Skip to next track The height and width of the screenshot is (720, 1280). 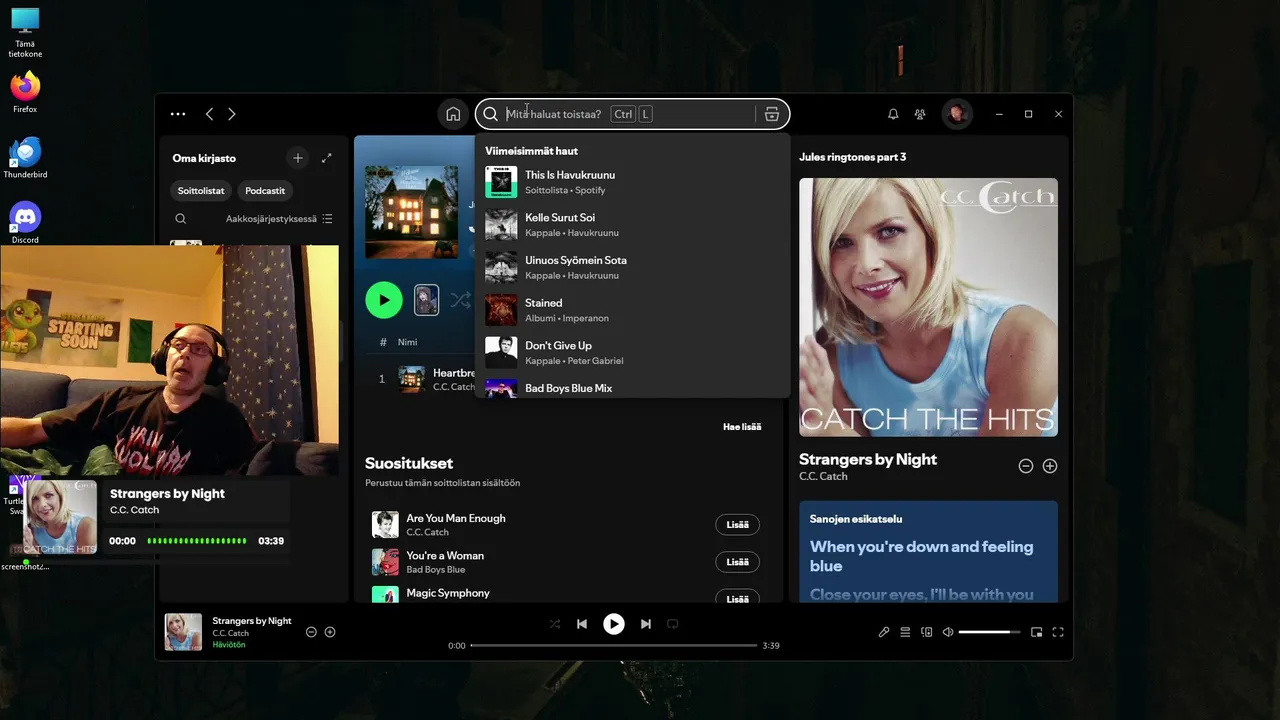pos(646,624)
